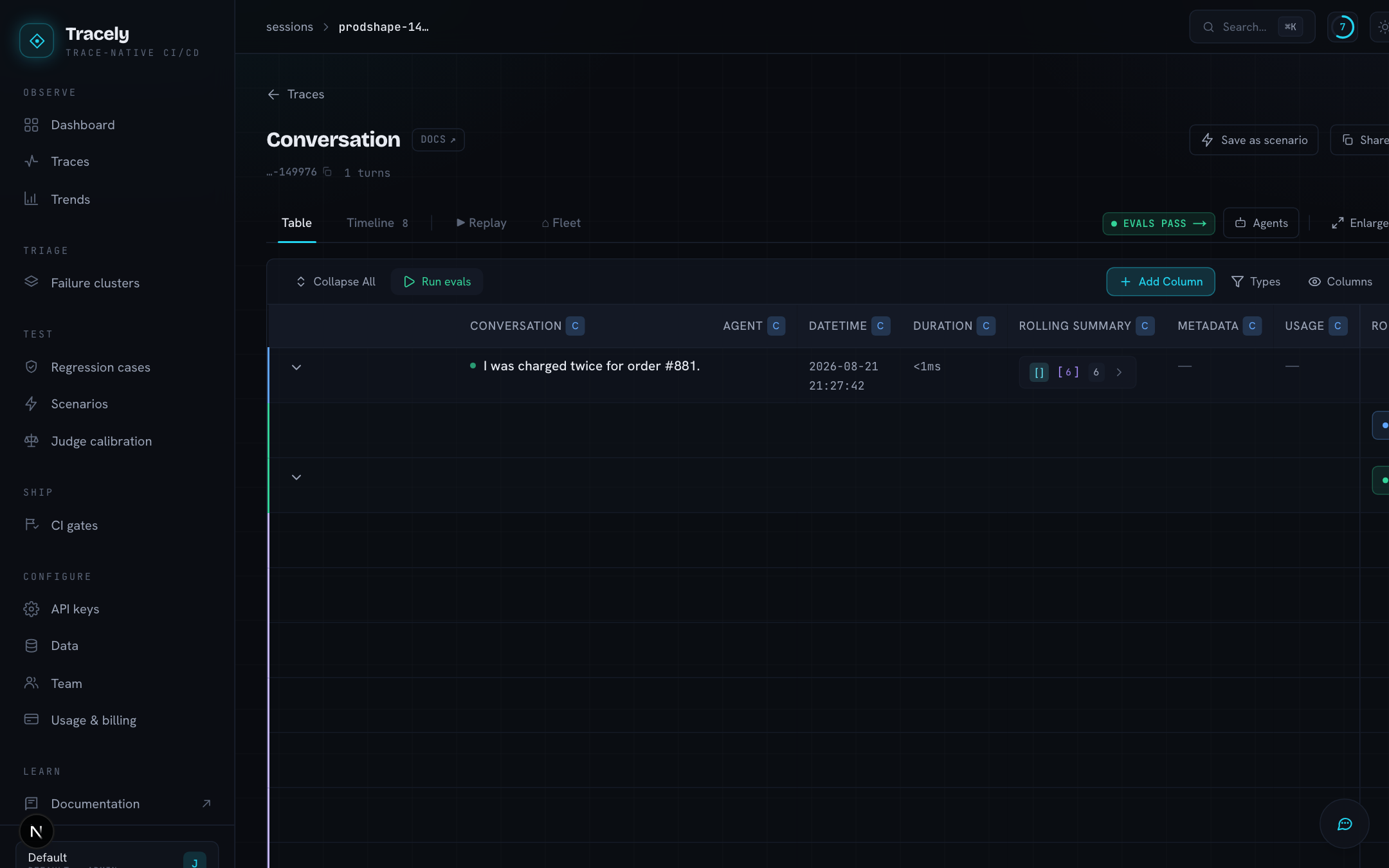Click the back arrow to Traces
The width and height of the screenshot is (1389, 868).
tap(273, 95)
